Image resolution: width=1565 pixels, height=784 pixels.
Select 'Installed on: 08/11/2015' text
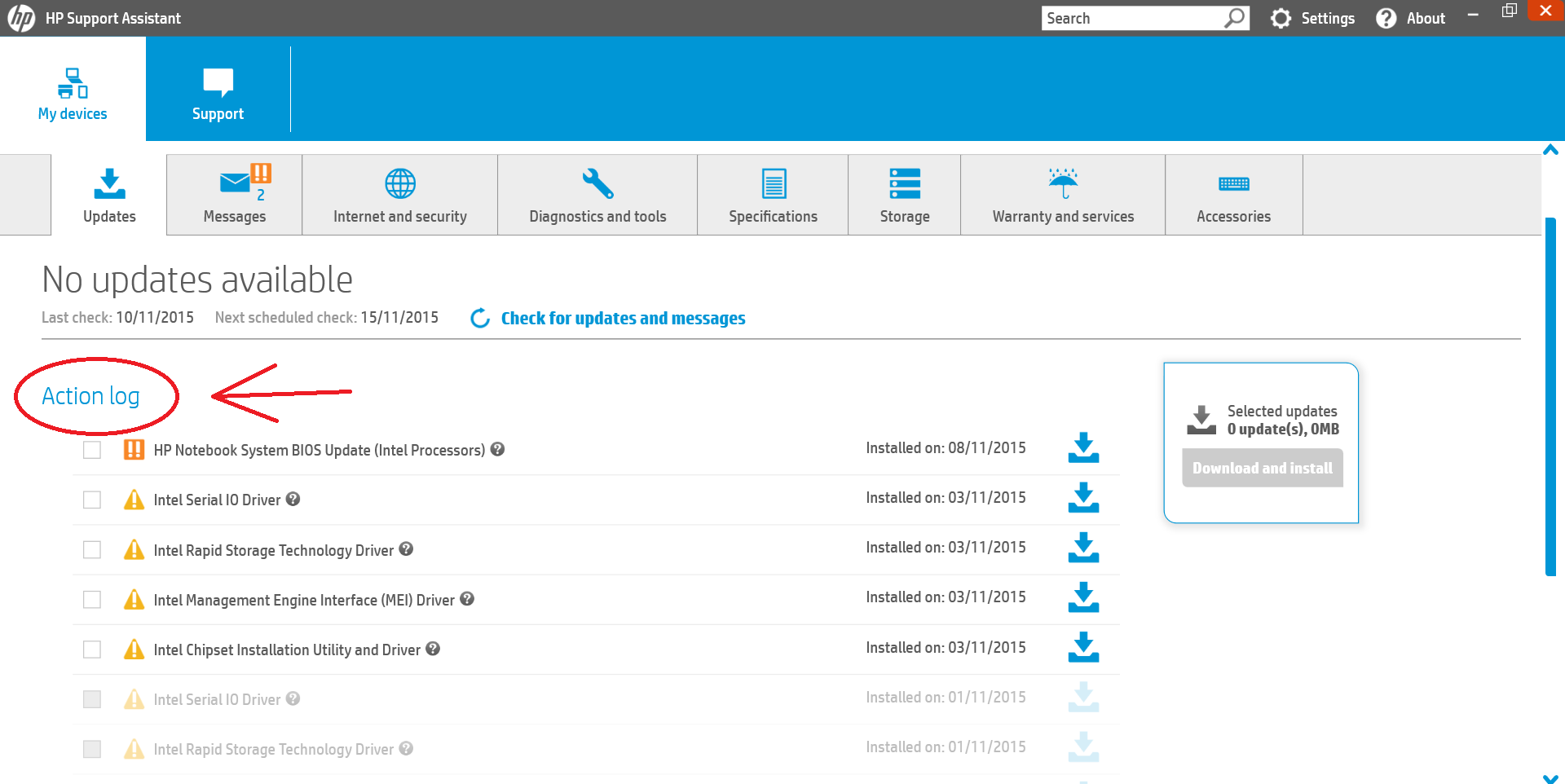[x=946, y=447]
